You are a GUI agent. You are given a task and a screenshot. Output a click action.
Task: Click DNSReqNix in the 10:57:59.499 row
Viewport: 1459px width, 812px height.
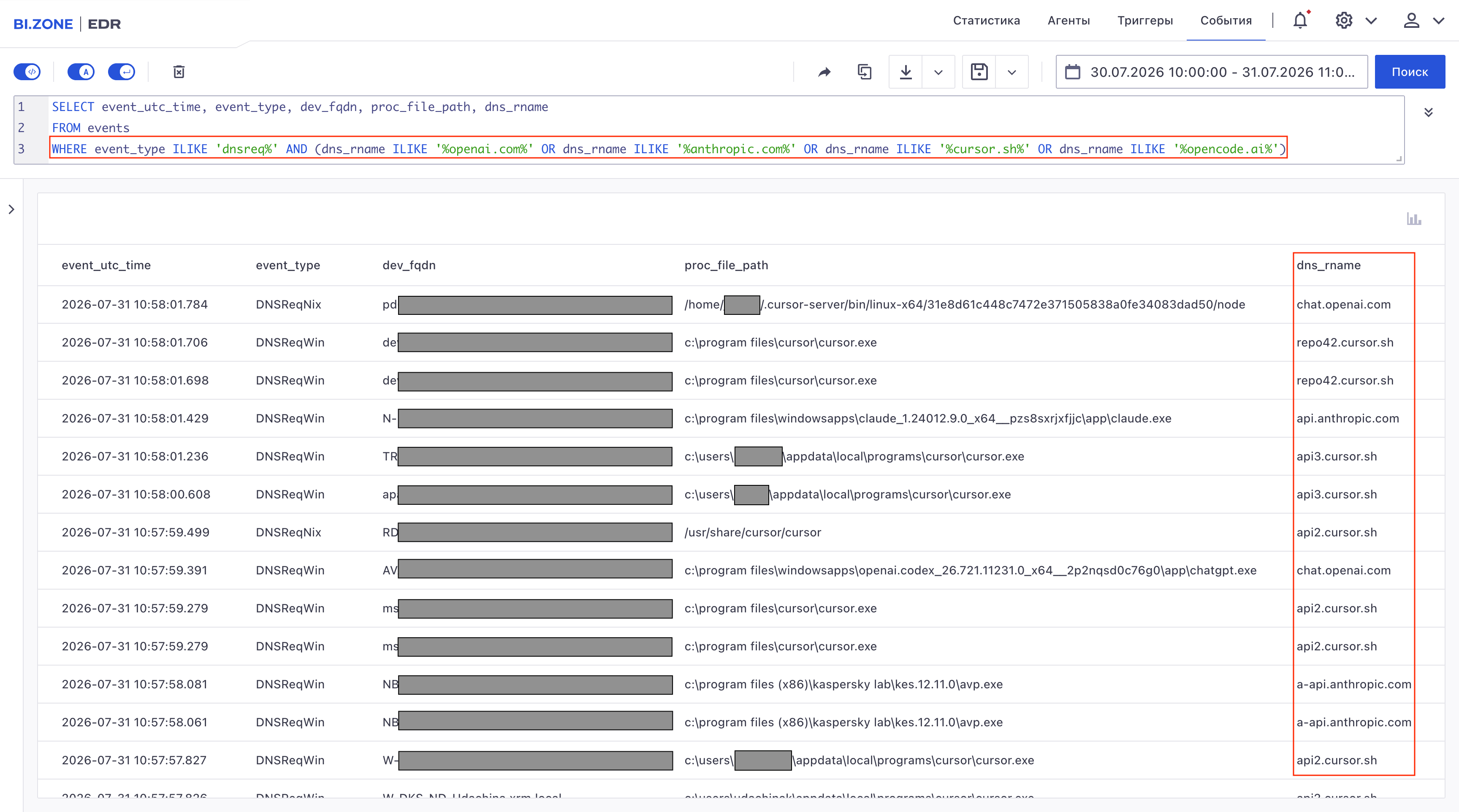[x=288, y=532]
